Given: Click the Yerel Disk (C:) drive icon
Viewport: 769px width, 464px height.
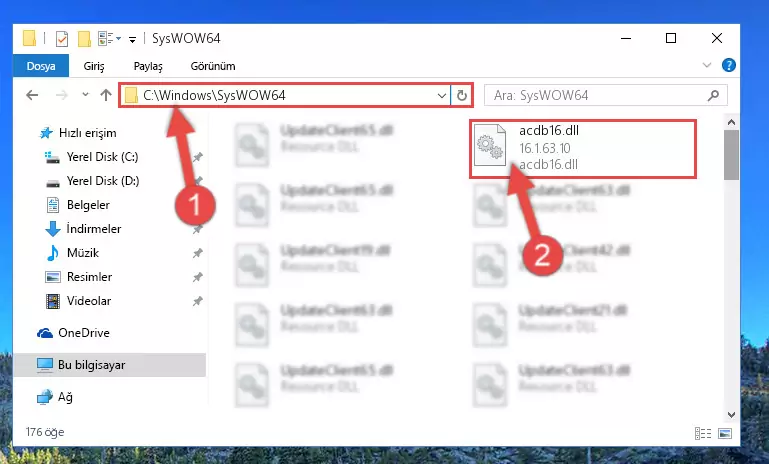Looking at the screenshot, I should point(52,157).
